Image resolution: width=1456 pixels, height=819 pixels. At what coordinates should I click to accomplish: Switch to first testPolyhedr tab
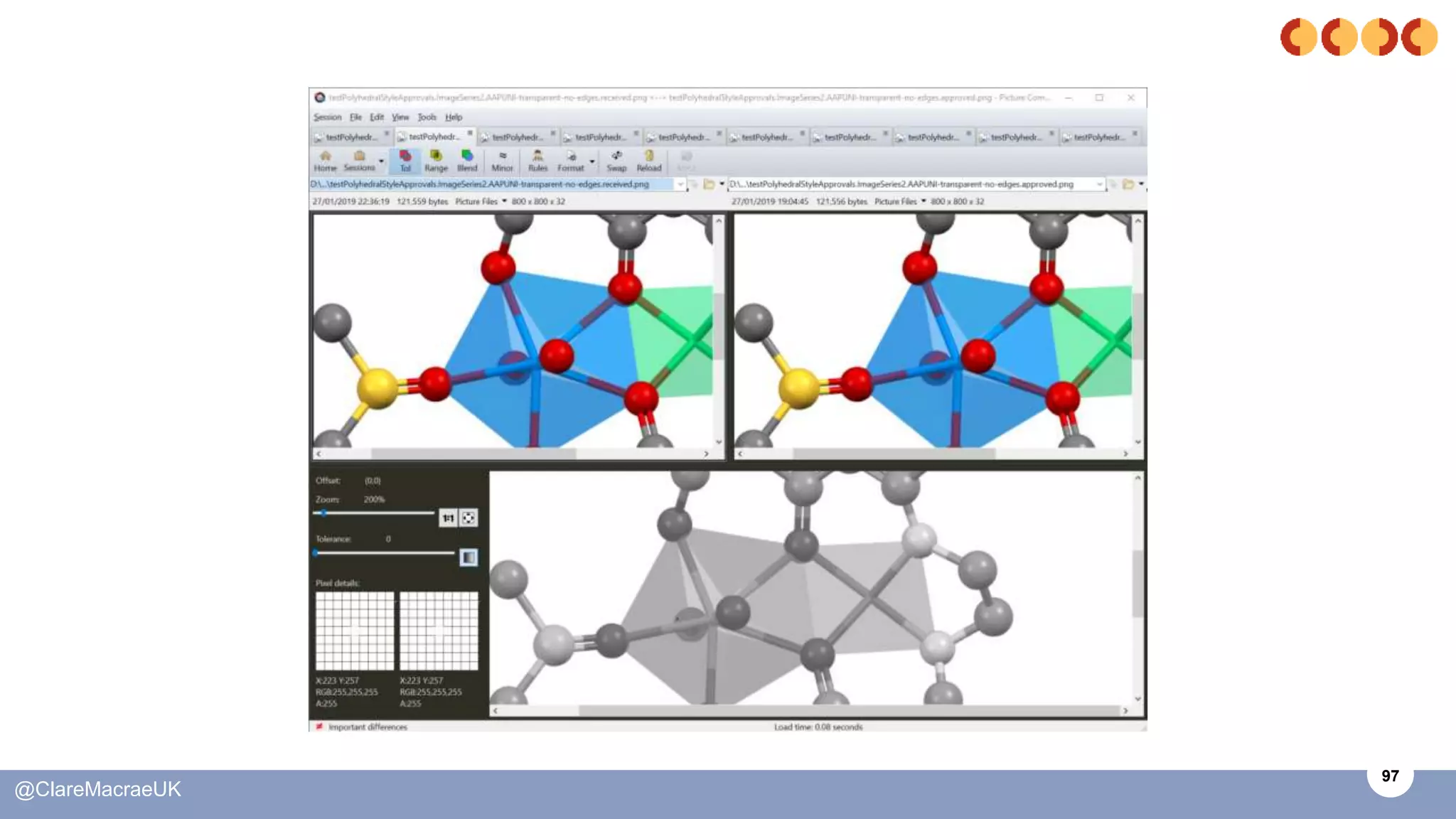pos(351,136)
